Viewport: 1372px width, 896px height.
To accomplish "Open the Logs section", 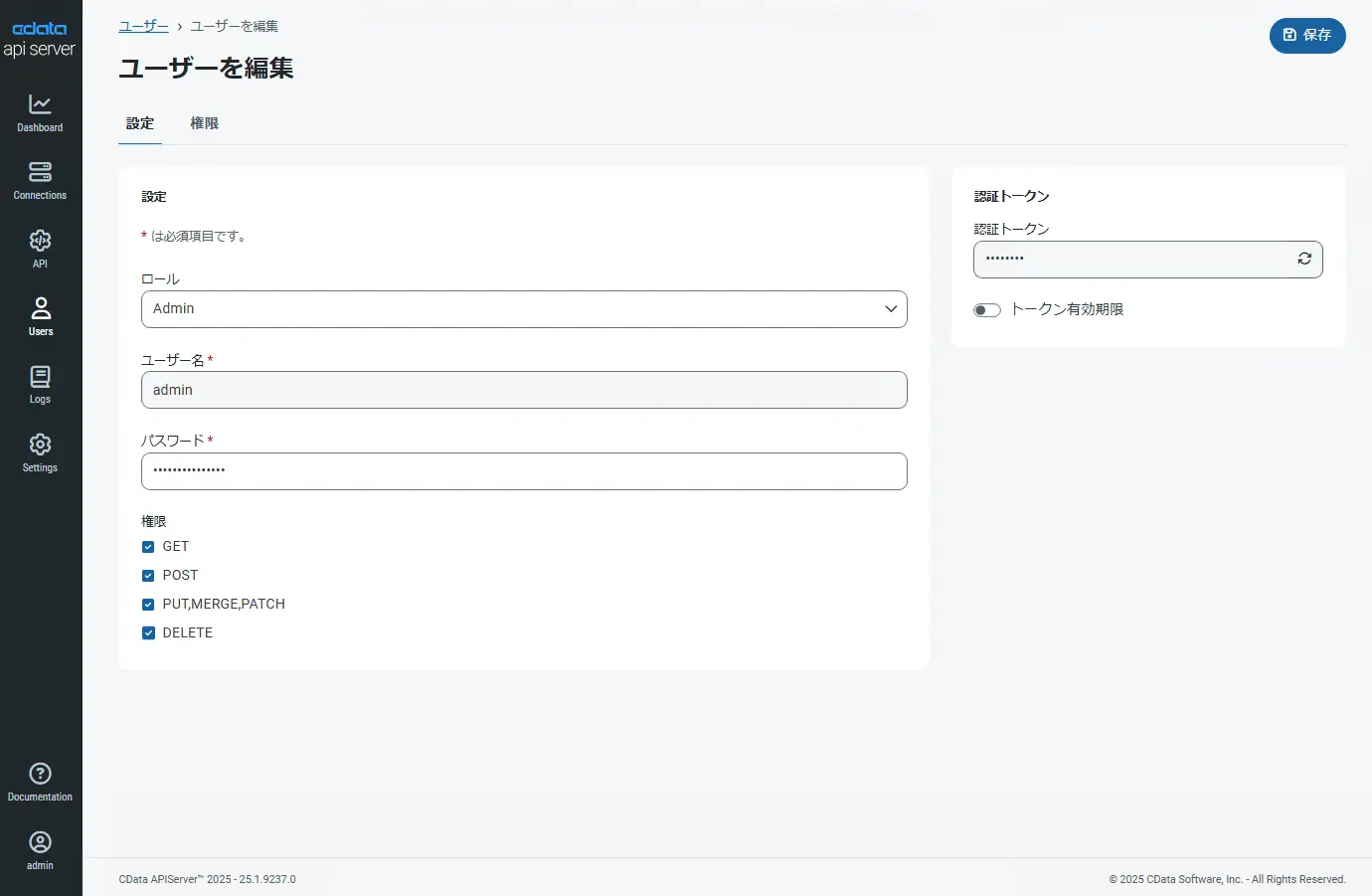I will tap(40, 384).
